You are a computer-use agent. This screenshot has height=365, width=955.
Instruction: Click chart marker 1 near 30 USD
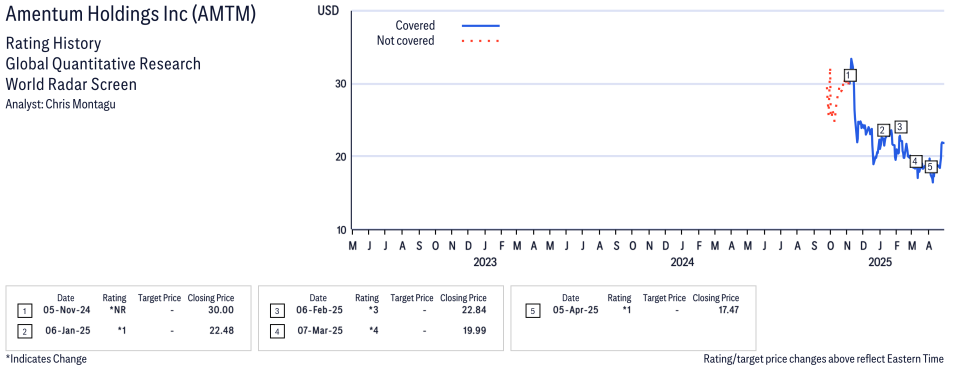tap(850, 75)
